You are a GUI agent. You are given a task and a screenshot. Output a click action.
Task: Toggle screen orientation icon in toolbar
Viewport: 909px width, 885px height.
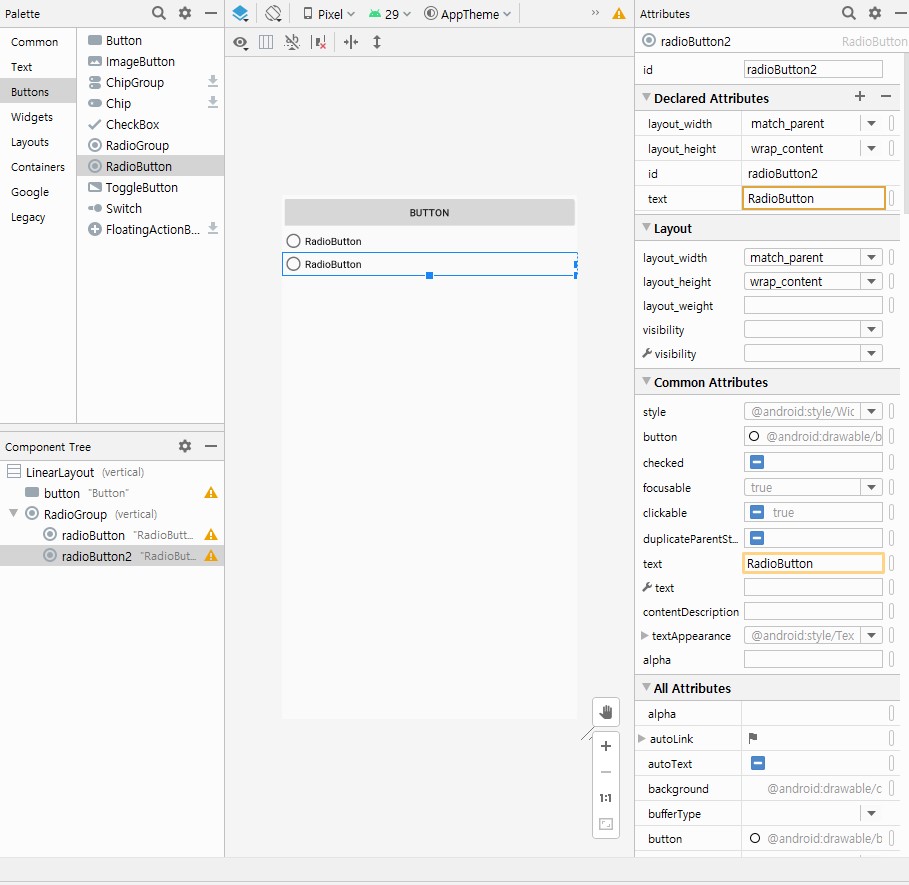click(273, 13)
